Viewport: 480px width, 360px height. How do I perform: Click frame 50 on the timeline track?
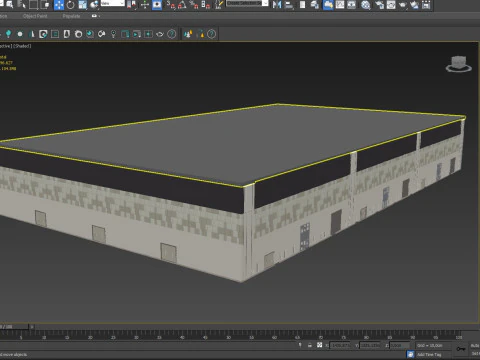(x=228, y=335)
